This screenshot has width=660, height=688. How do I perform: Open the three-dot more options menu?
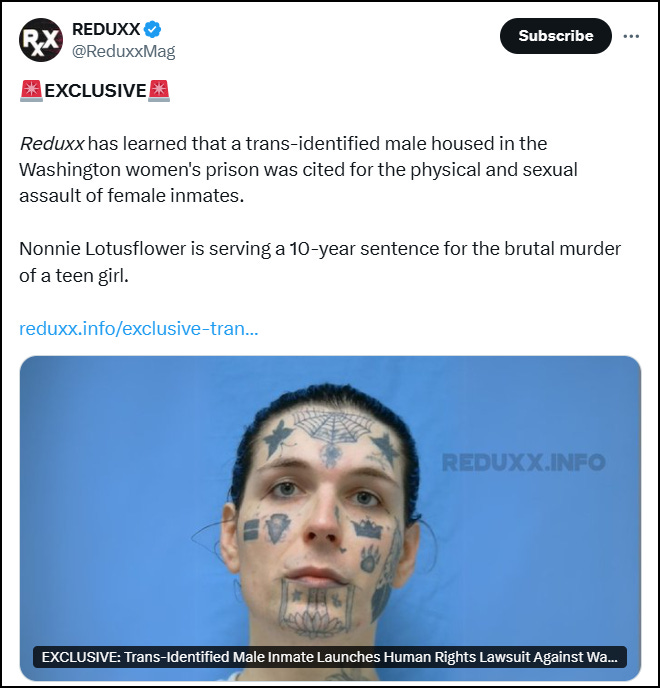pyautogui.click(x=631, y=36)
